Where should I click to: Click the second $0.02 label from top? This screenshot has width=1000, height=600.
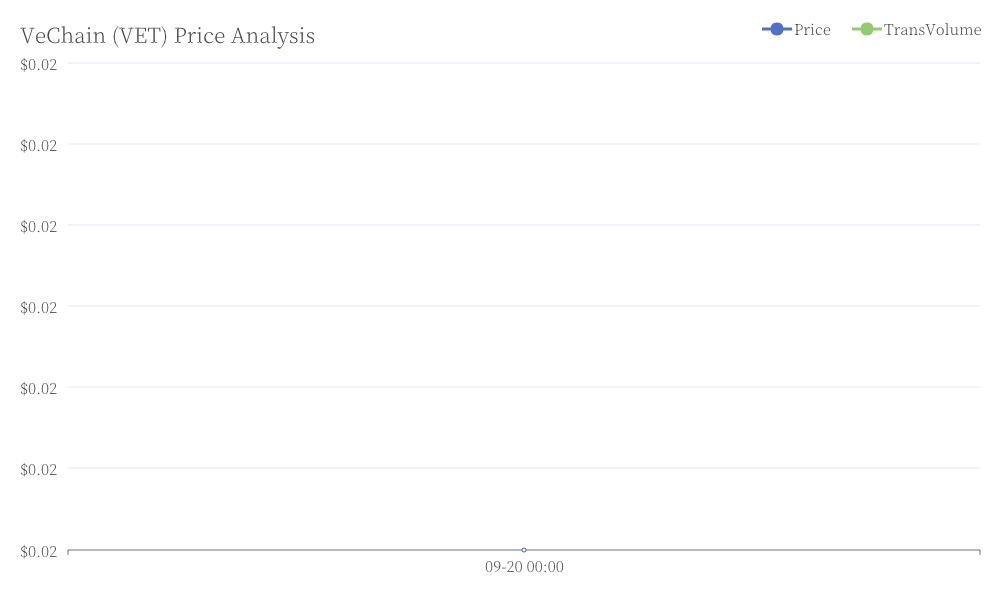pyautogui.click(x=38, y=145)
